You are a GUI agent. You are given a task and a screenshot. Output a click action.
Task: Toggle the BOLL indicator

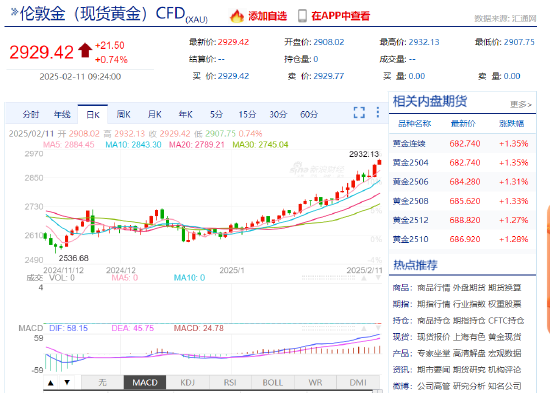click(273, 382)
